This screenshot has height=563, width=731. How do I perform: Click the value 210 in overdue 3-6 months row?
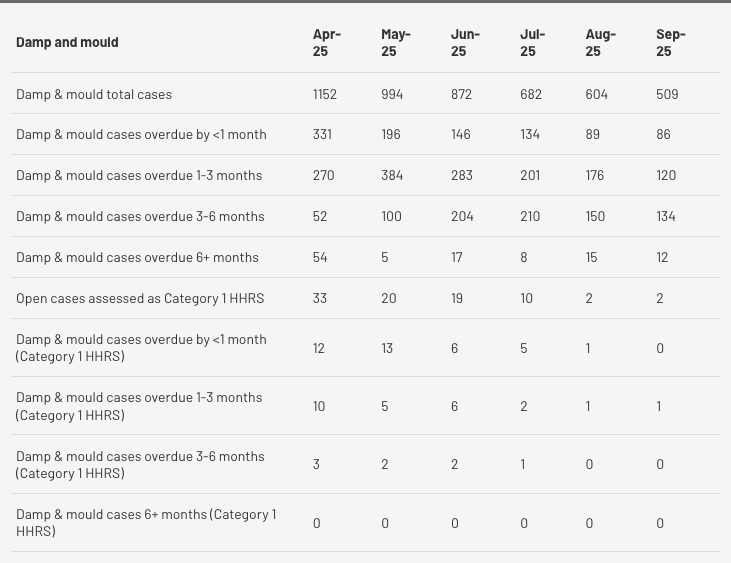tap(530, 216)
